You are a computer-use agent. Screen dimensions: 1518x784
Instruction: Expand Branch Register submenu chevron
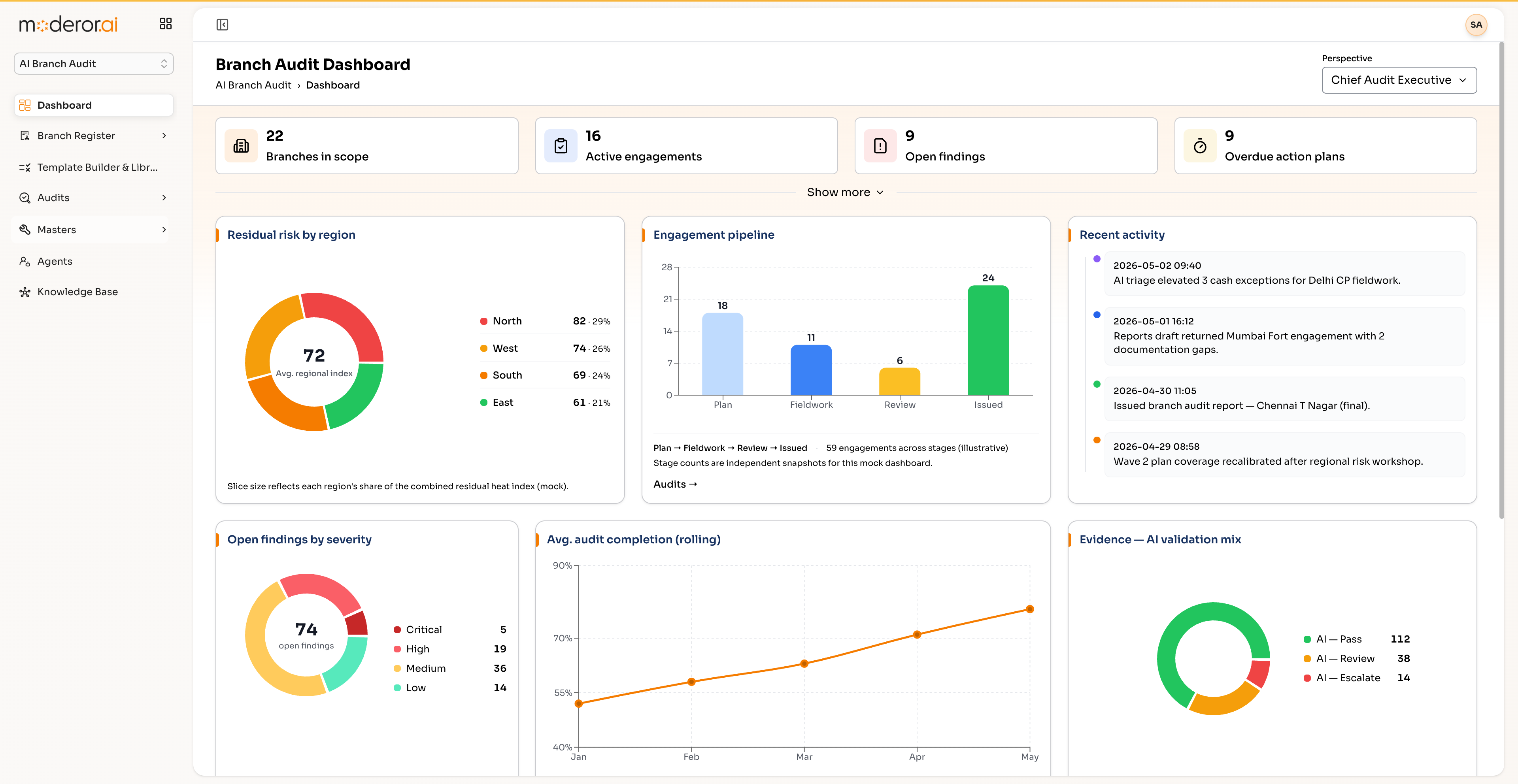tap(164, 136)
